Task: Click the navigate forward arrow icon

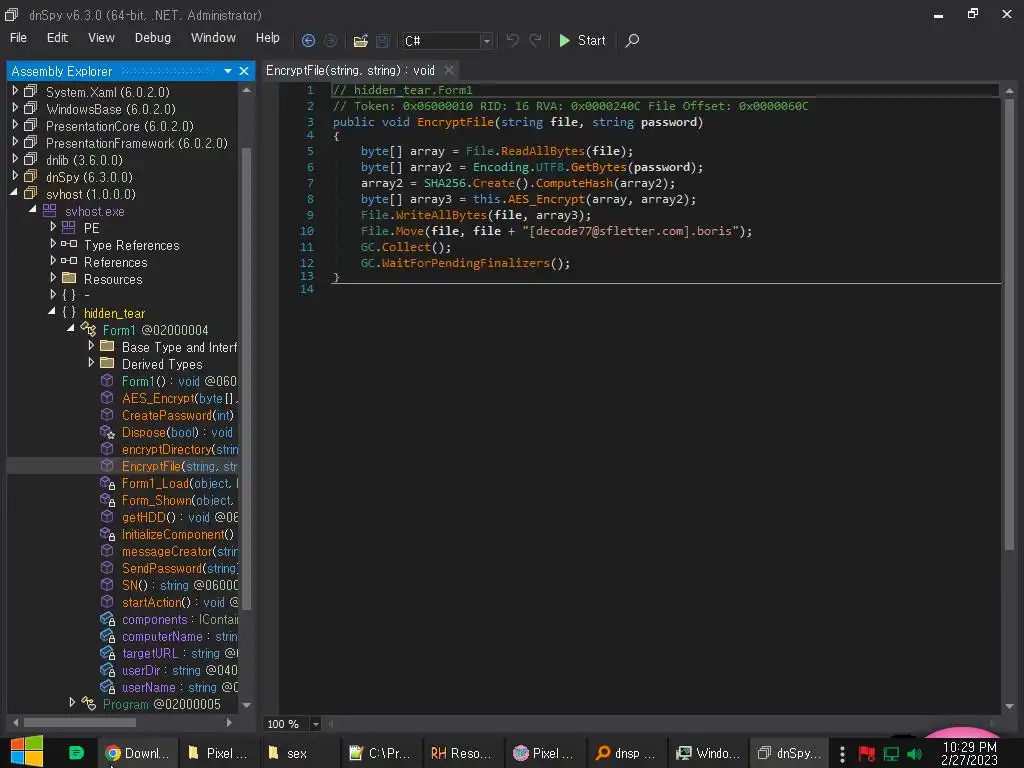Action: coord(330,40)
